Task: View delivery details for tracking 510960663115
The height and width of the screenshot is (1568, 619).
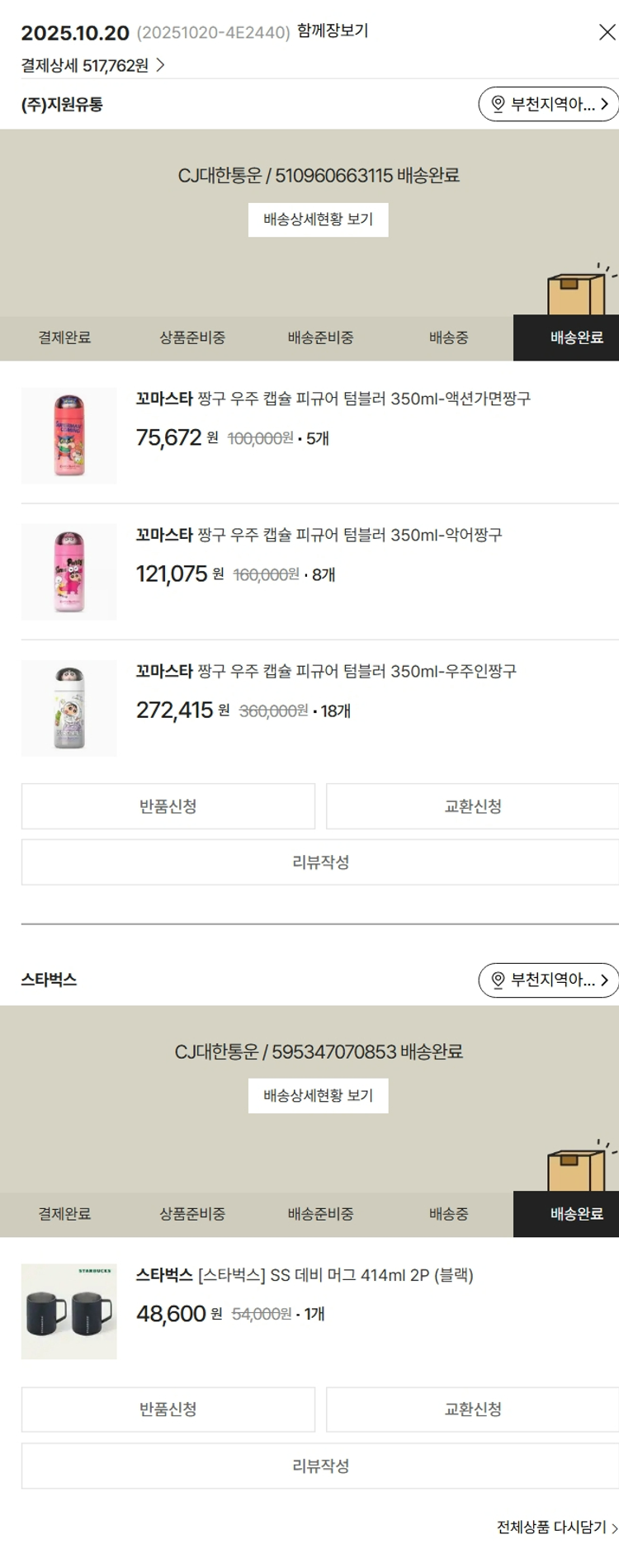Action: click(x=318, y=220)
